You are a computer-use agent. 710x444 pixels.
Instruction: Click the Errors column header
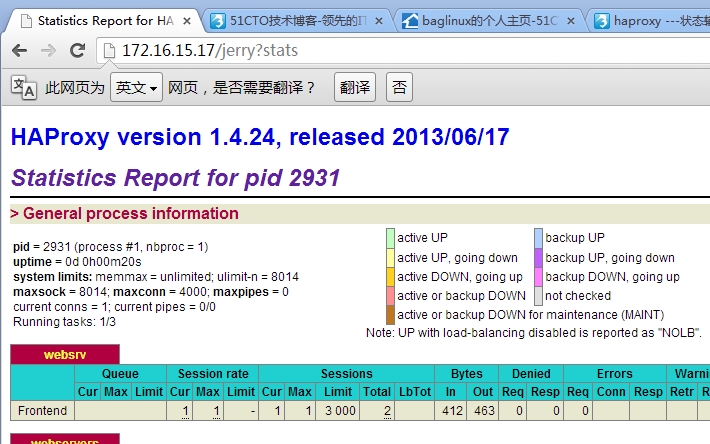[614, 373]
